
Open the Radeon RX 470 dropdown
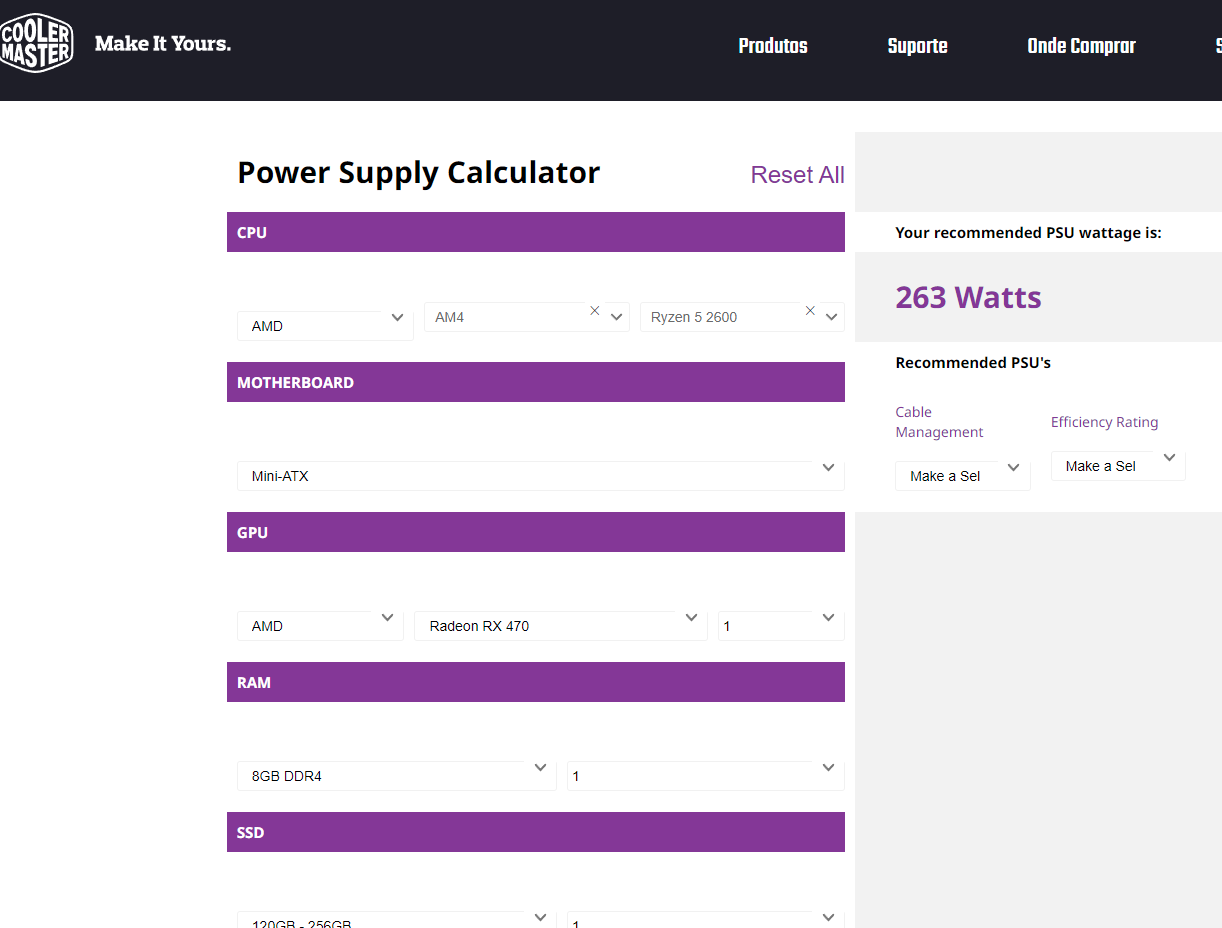(x=561, y=626)
